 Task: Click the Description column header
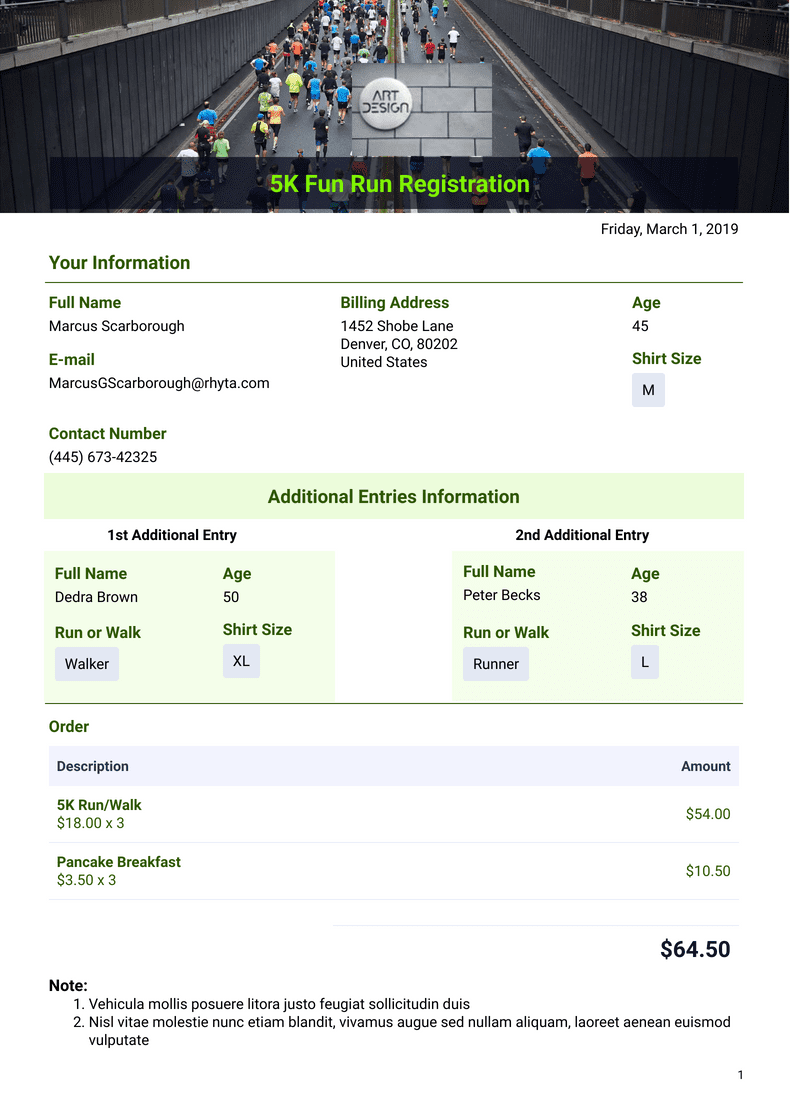(x=93, y=766)
